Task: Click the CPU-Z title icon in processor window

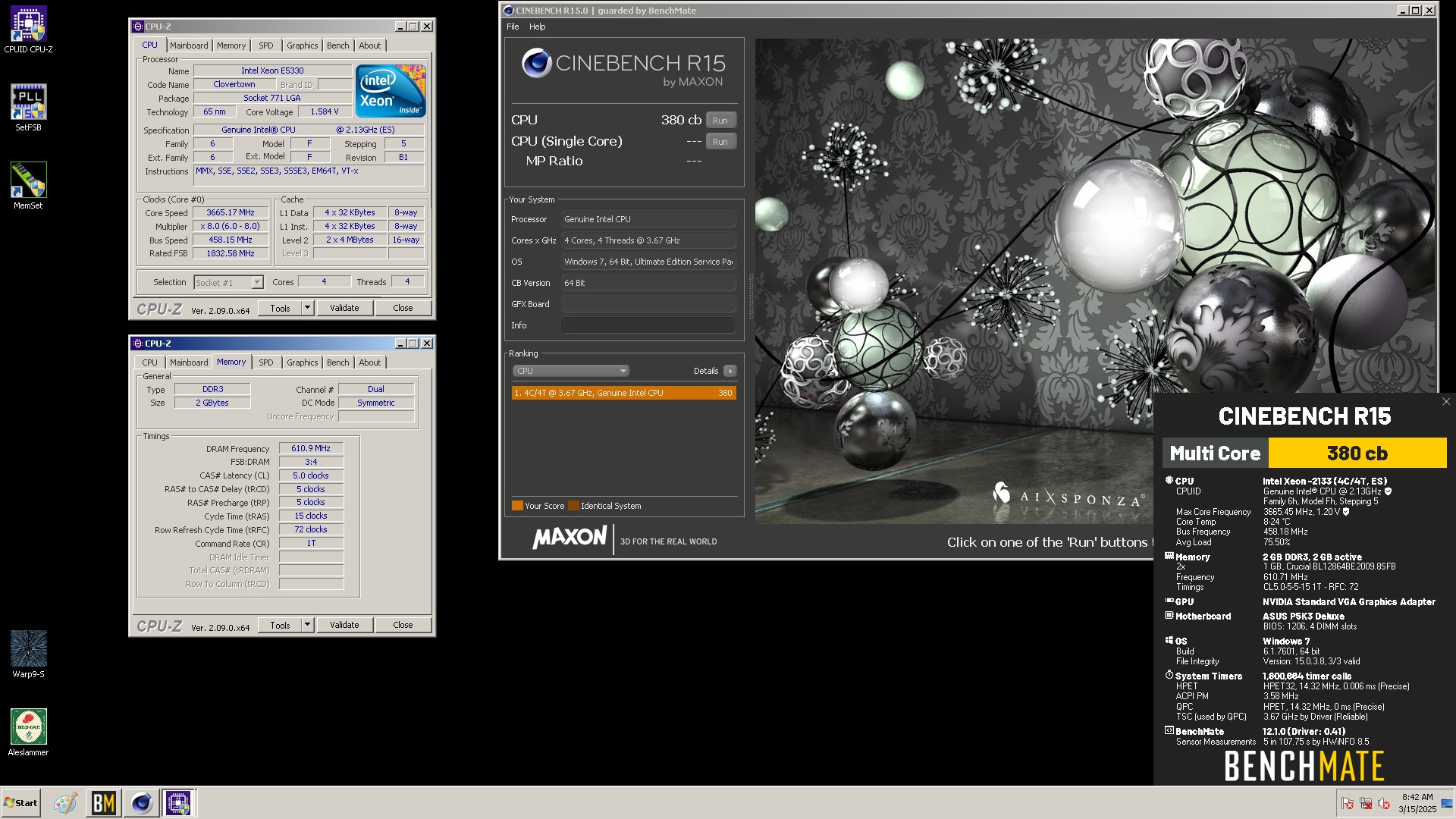Action: pos(138,27)
